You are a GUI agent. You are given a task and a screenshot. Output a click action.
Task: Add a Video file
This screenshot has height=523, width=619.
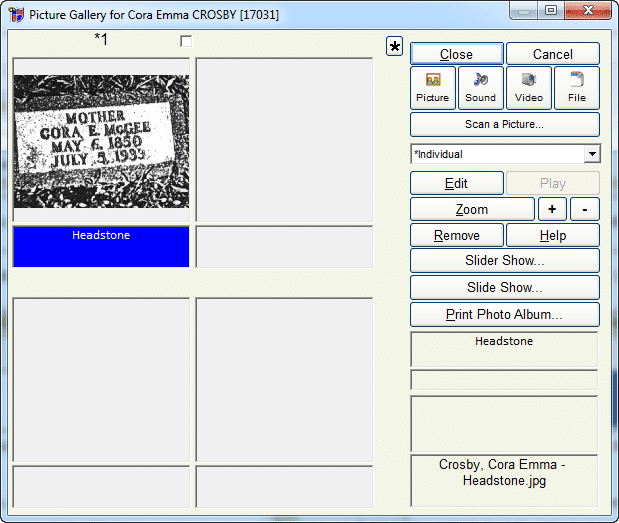pos(528,88)
